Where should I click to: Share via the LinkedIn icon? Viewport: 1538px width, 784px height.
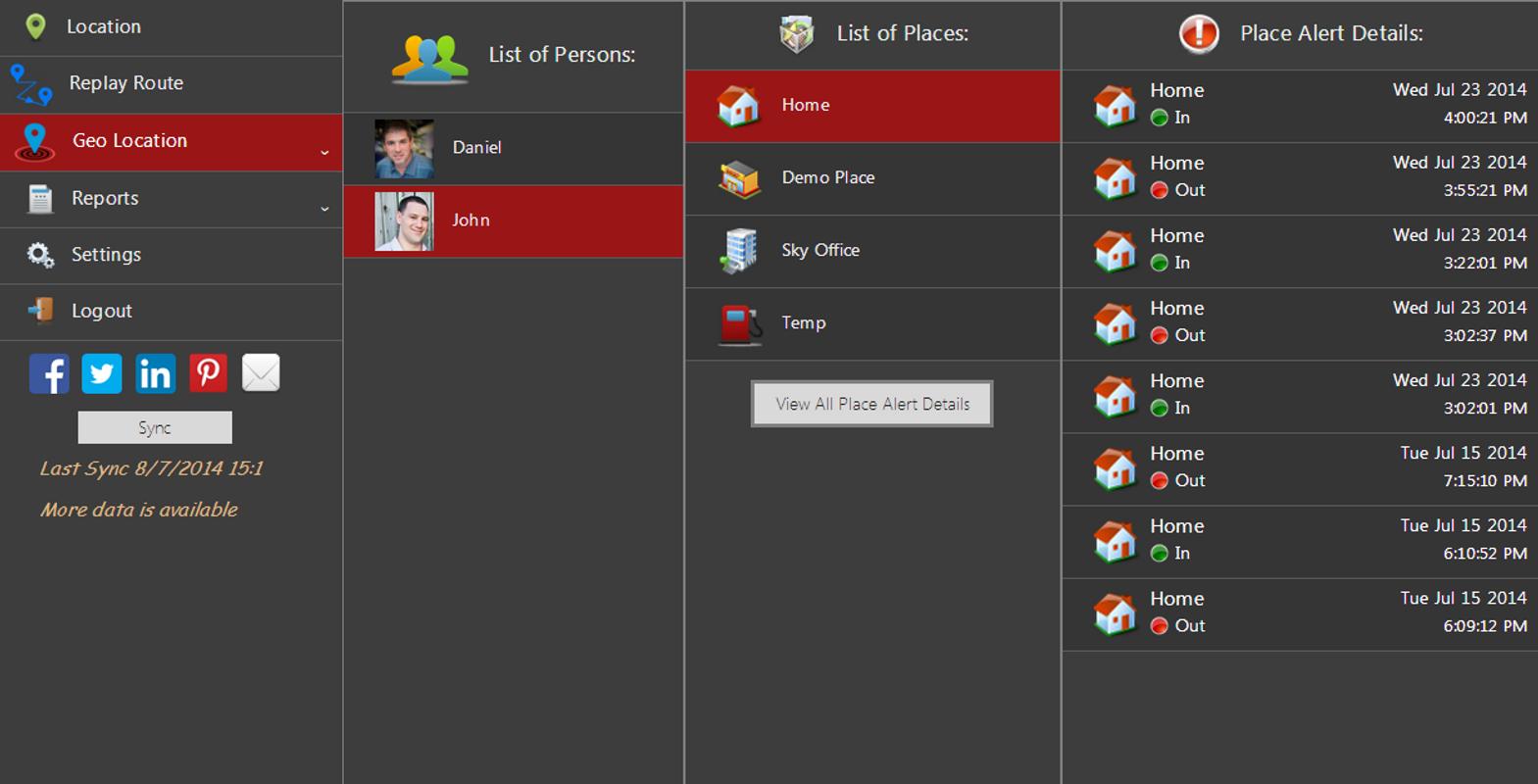155,373
